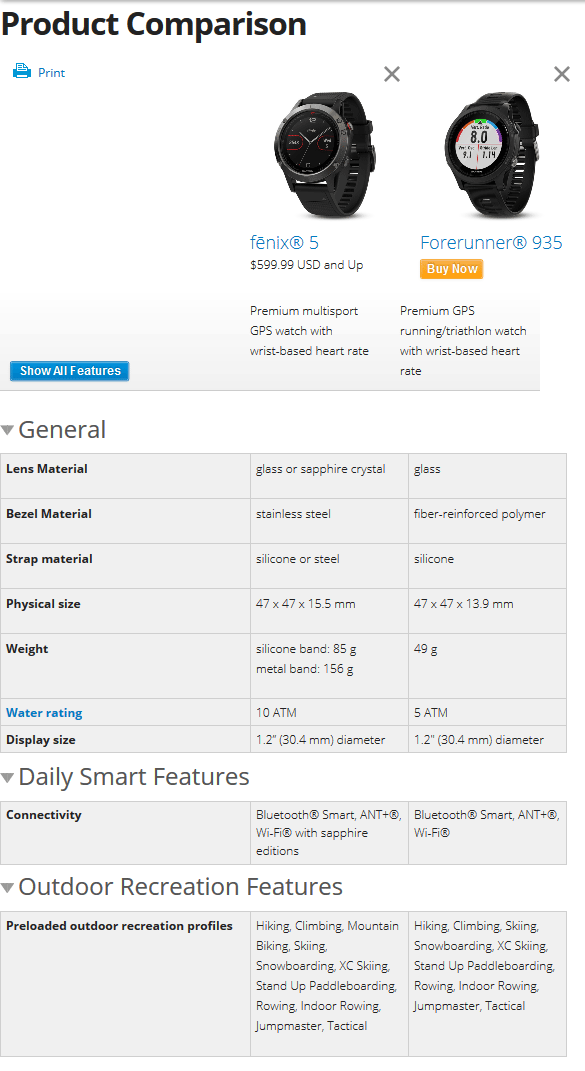This screenshot has height=1071, width=585.
Task: Collapse the General section triangle
Action: pos(8,430)
